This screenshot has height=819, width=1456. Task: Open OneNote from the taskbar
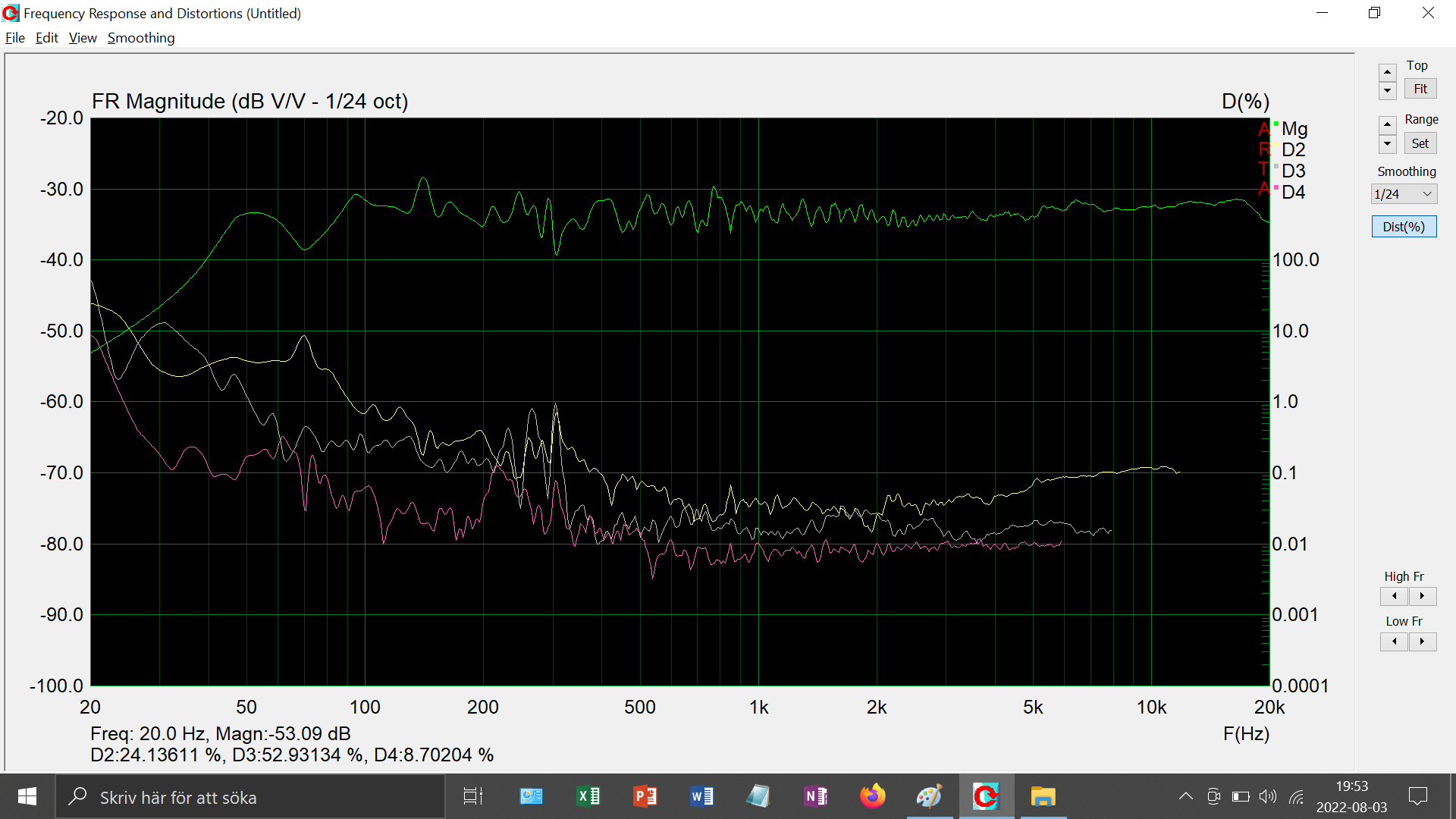pyautogui.click(x=815, y=796)
